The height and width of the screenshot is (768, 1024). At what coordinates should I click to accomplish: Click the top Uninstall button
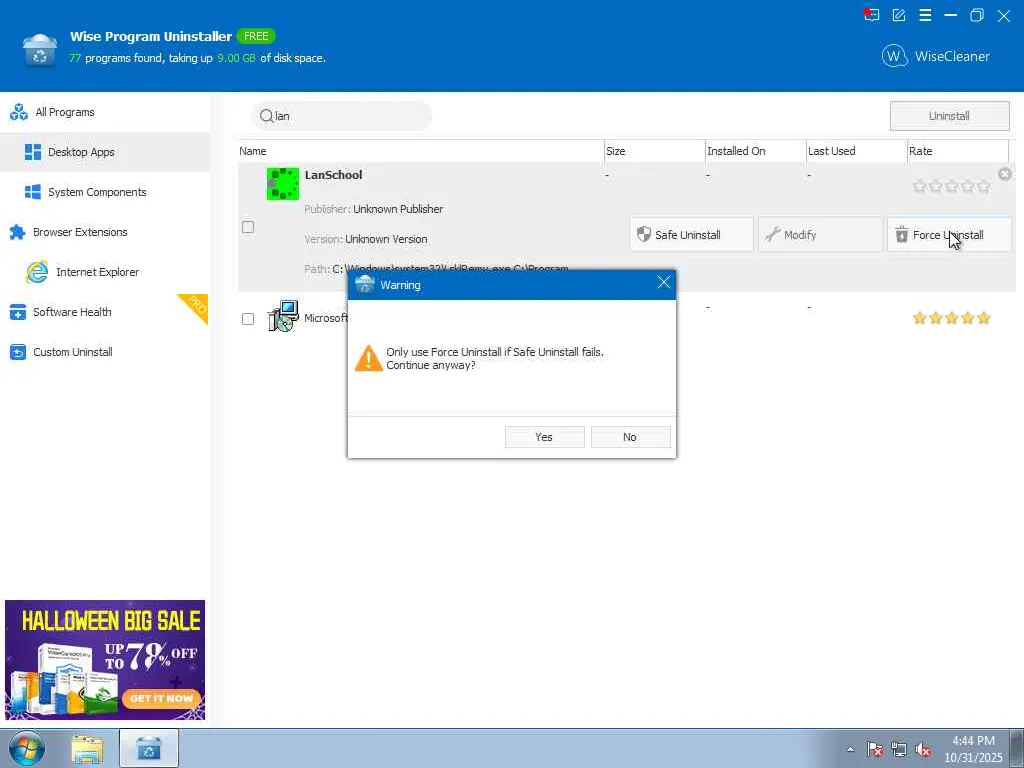949,116
